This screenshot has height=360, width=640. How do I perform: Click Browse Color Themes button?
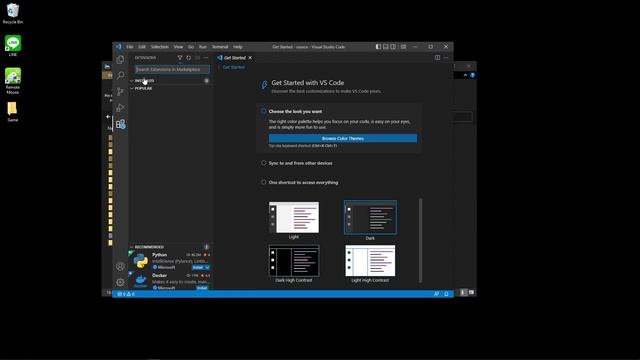pyautogui.click(x=343, y=138)
